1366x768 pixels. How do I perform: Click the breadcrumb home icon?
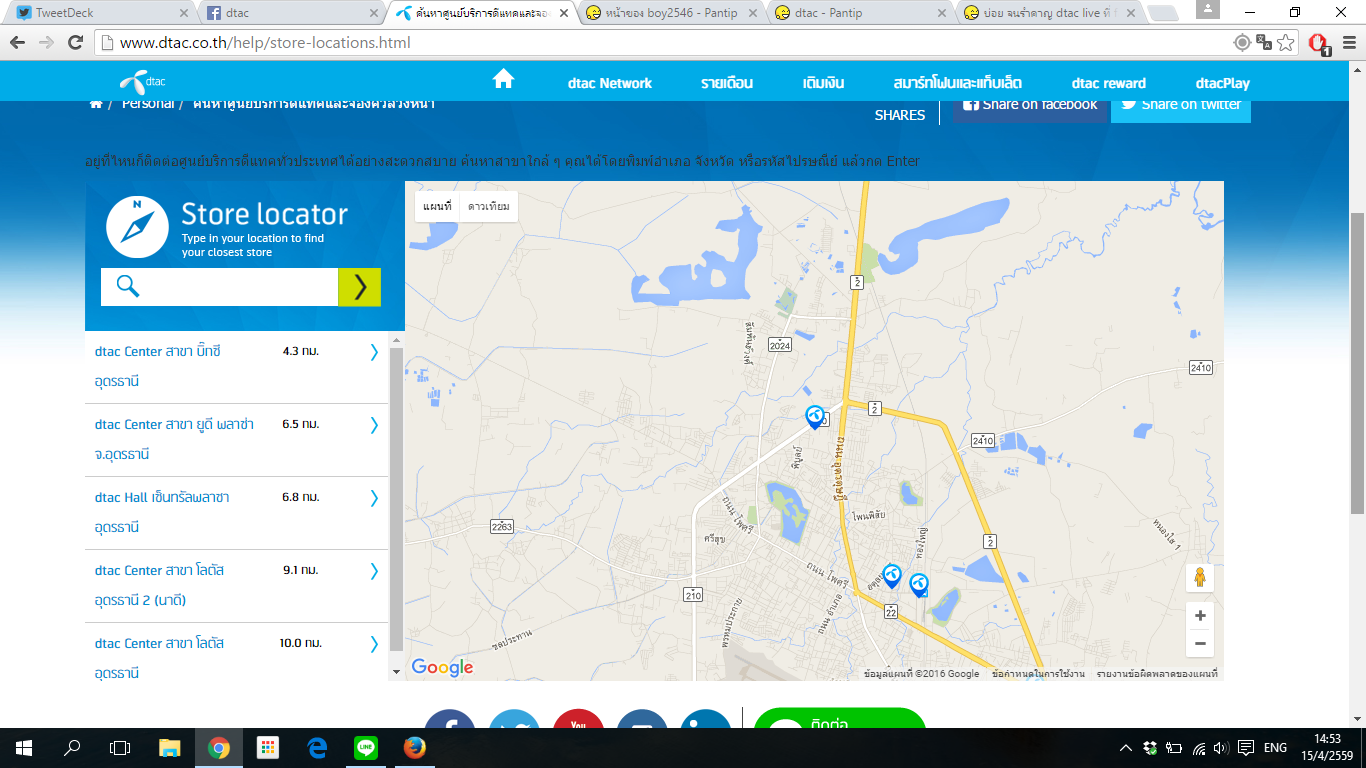tap(96, 104)
